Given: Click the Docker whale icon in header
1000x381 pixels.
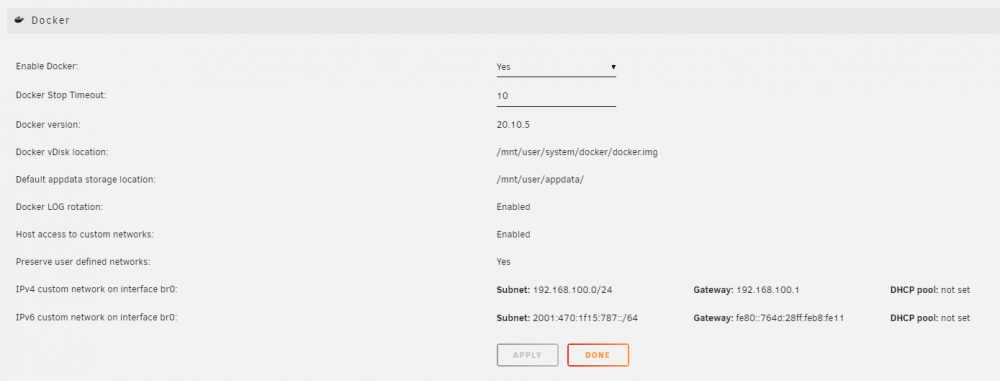Looking at the screenshot, I should 19,20.
